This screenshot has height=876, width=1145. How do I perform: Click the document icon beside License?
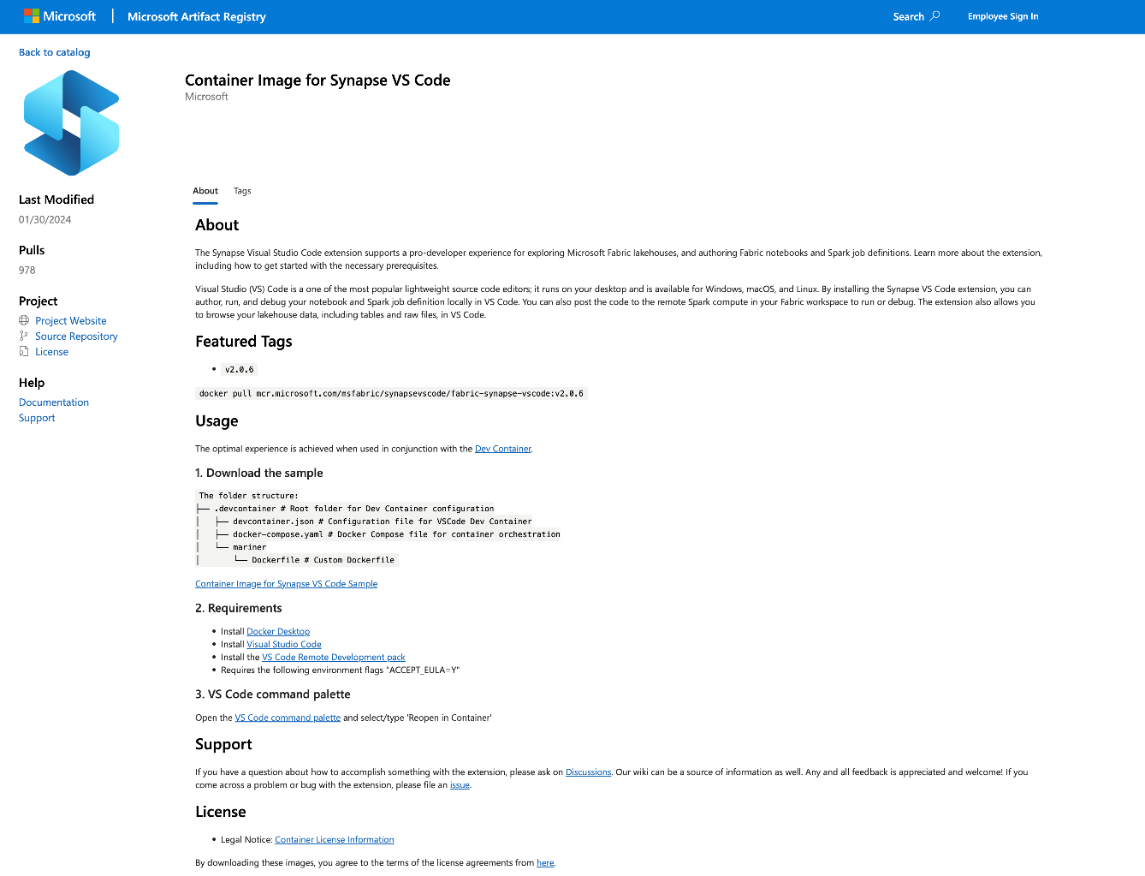24,351
